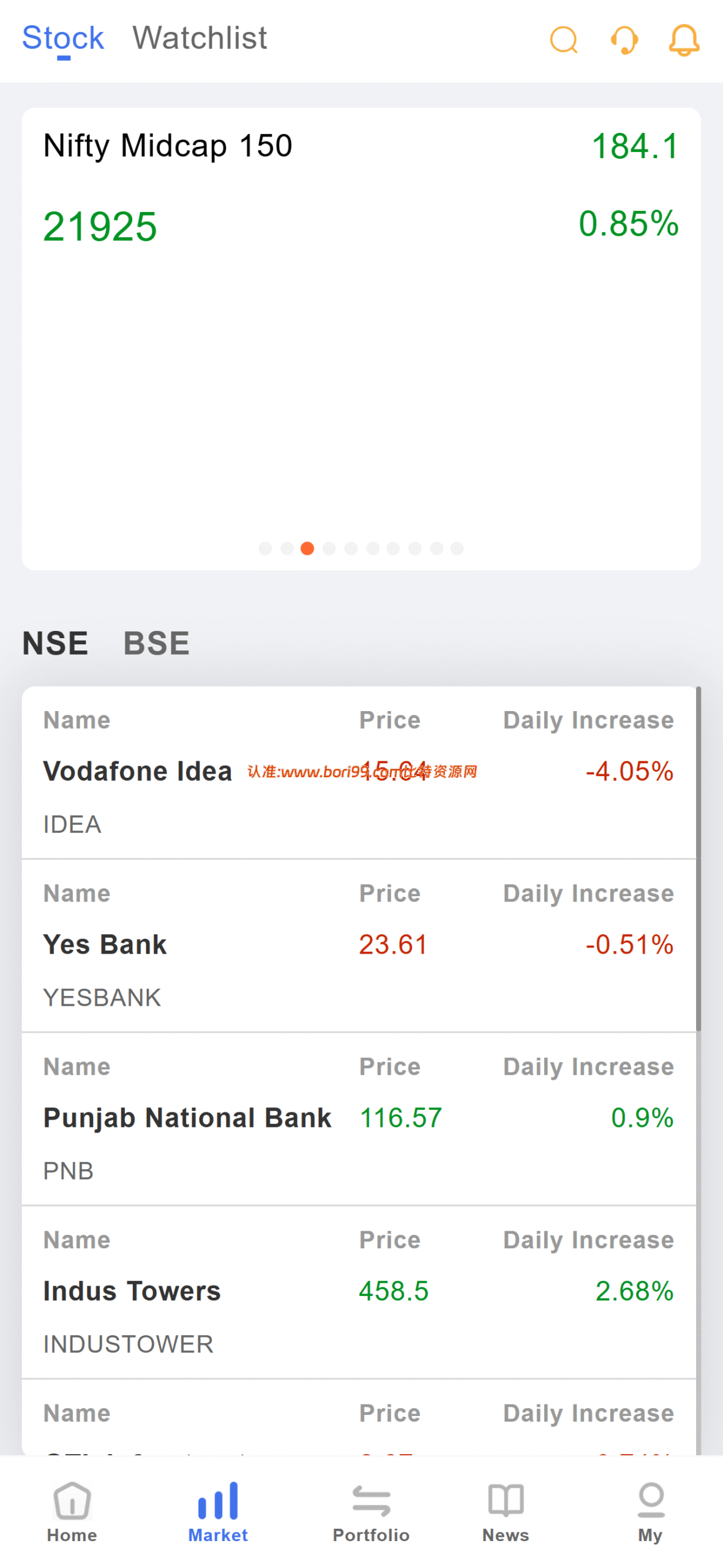Tap the customer support headset icon

point(624,40)
